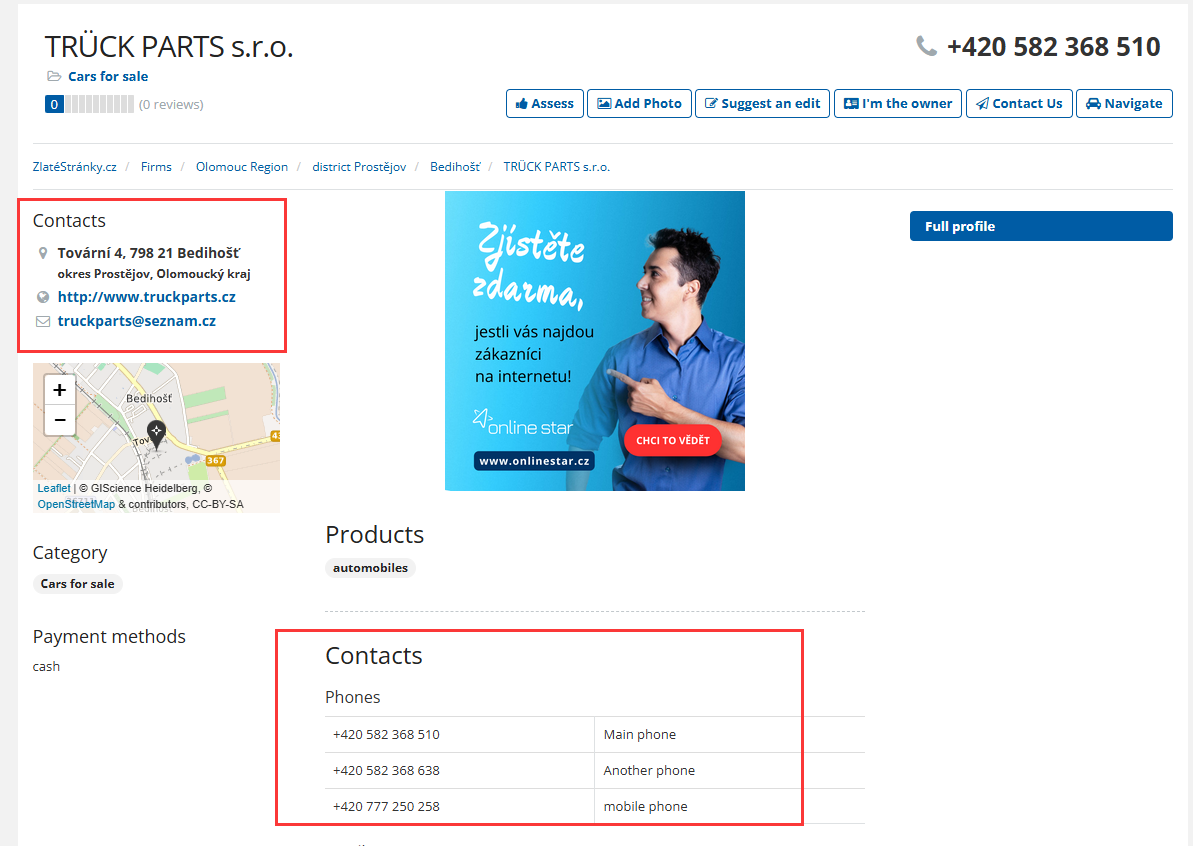Click the TRÜCK PARTS s.r.o. page title
This screenshot has height=846, width=1193.
pos(169,46)
